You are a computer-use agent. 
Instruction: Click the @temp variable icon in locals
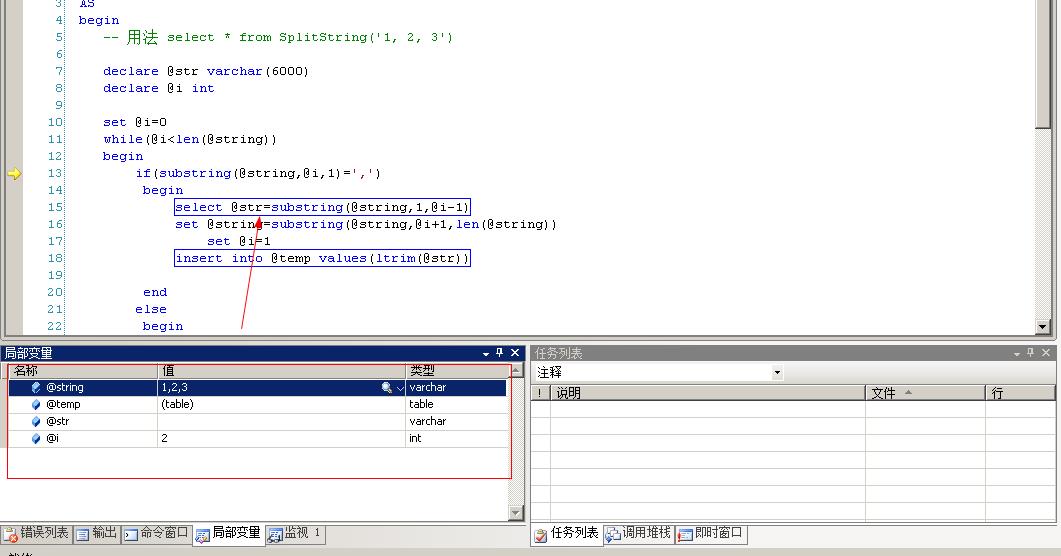[36, 404]
